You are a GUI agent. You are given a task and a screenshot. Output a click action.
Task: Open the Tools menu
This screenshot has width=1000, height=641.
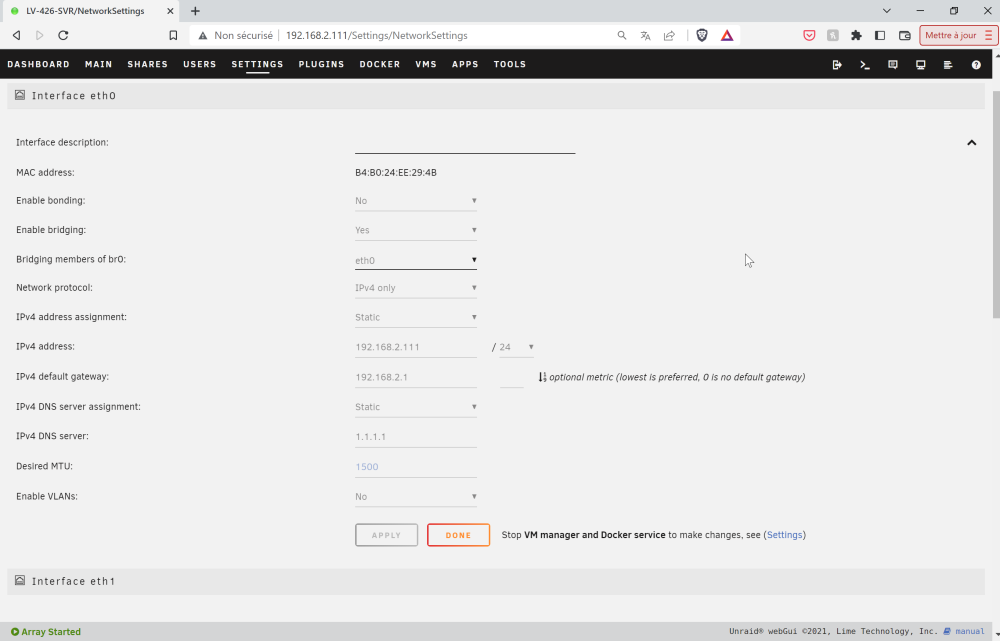(510, 64)
